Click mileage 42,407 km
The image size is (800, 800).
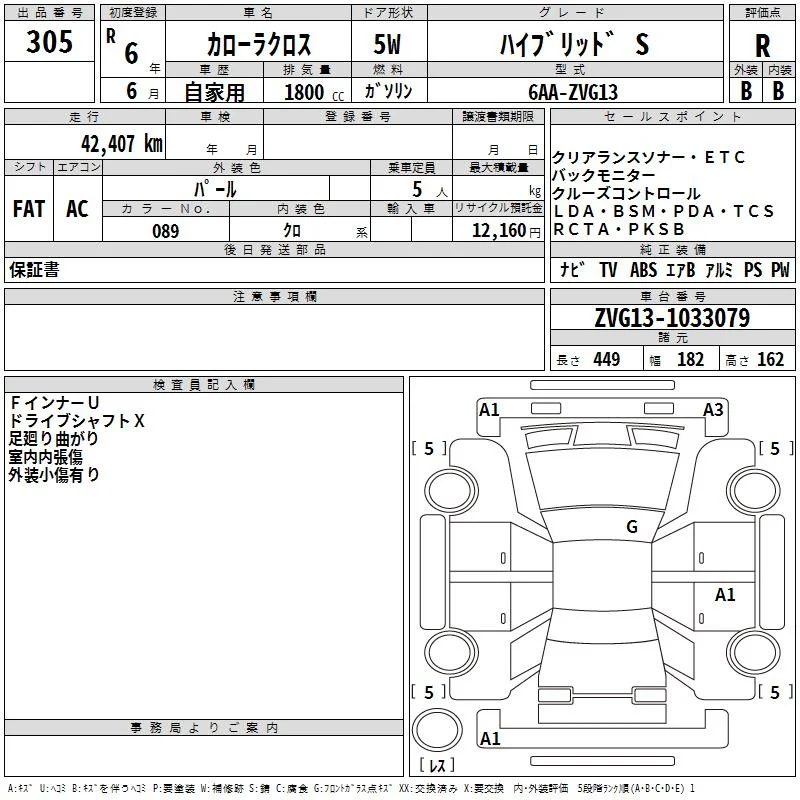click(121, 144)
